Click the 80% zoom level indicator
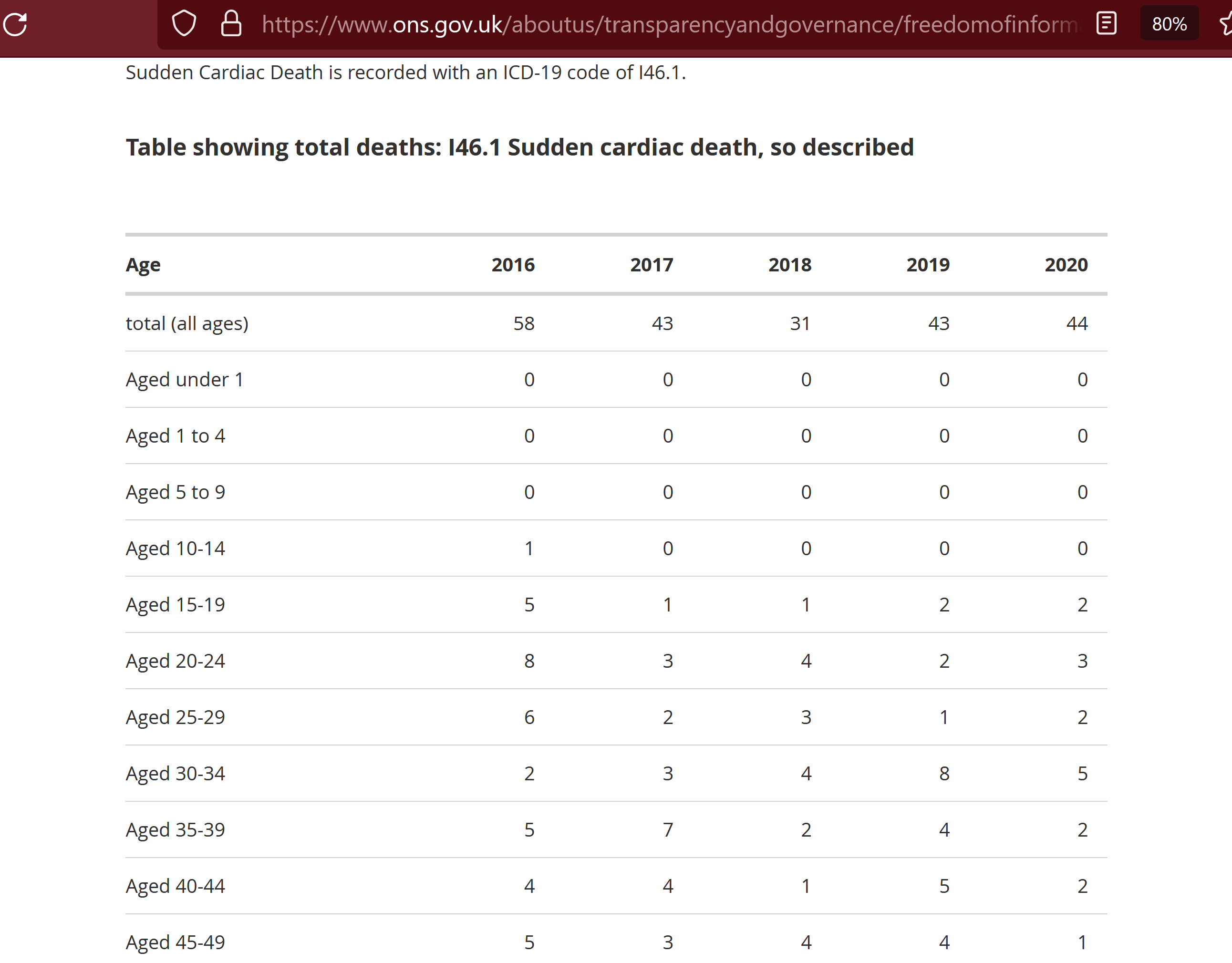 pos(1169,24)
